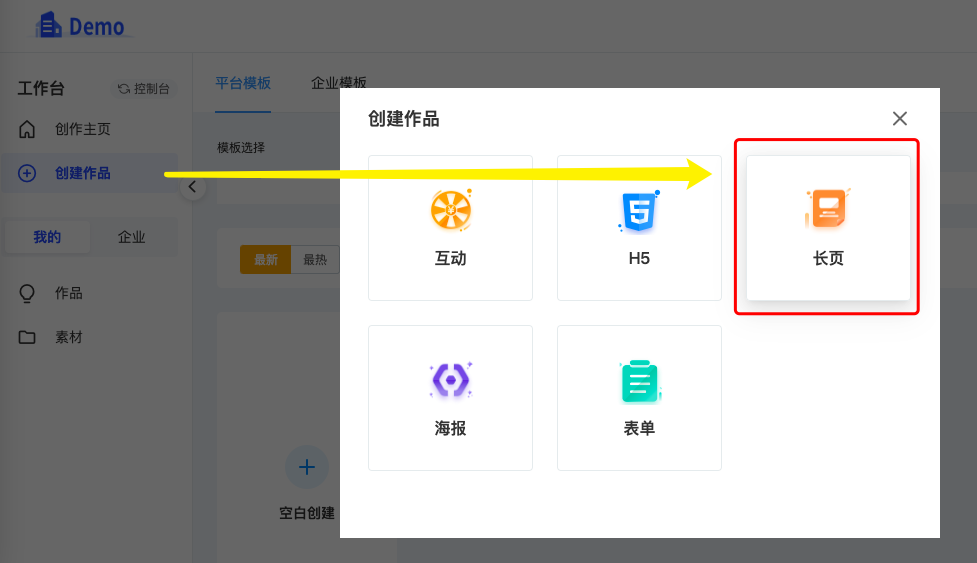Click the H5 shield icon

[639, 211]
